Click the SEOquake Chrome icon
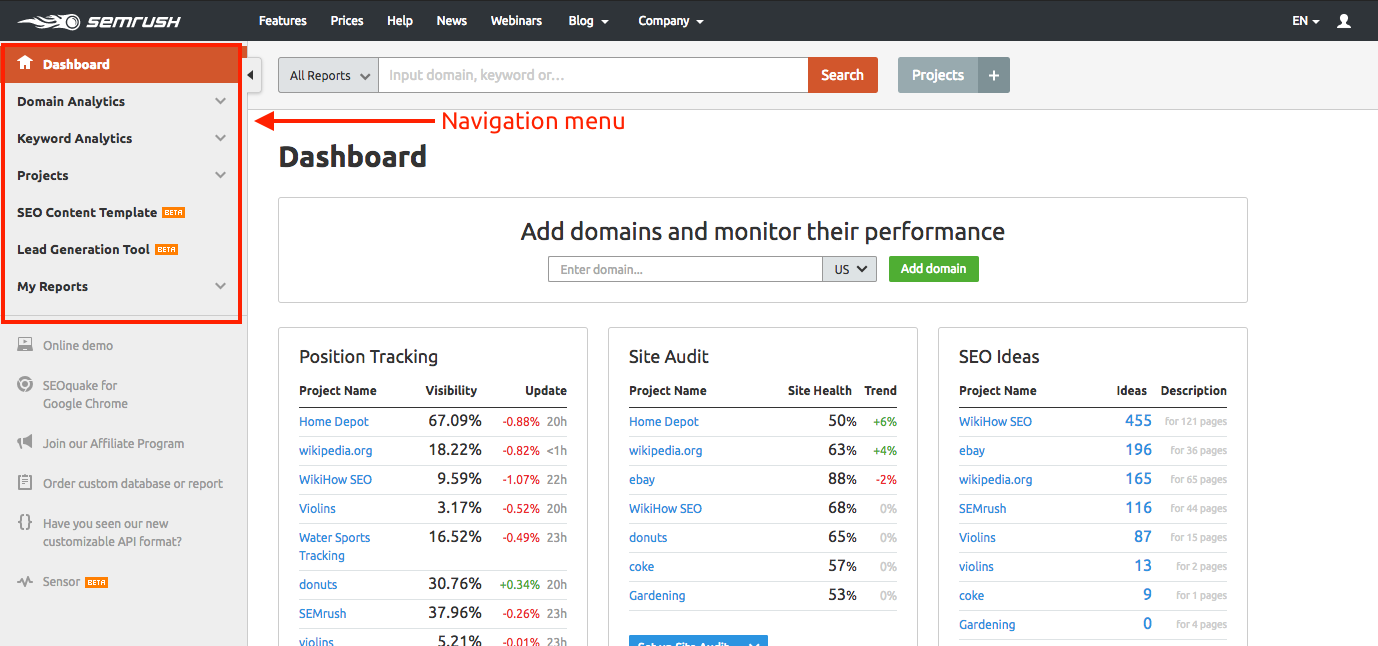1378x646 pixels. tap(25, 385)
